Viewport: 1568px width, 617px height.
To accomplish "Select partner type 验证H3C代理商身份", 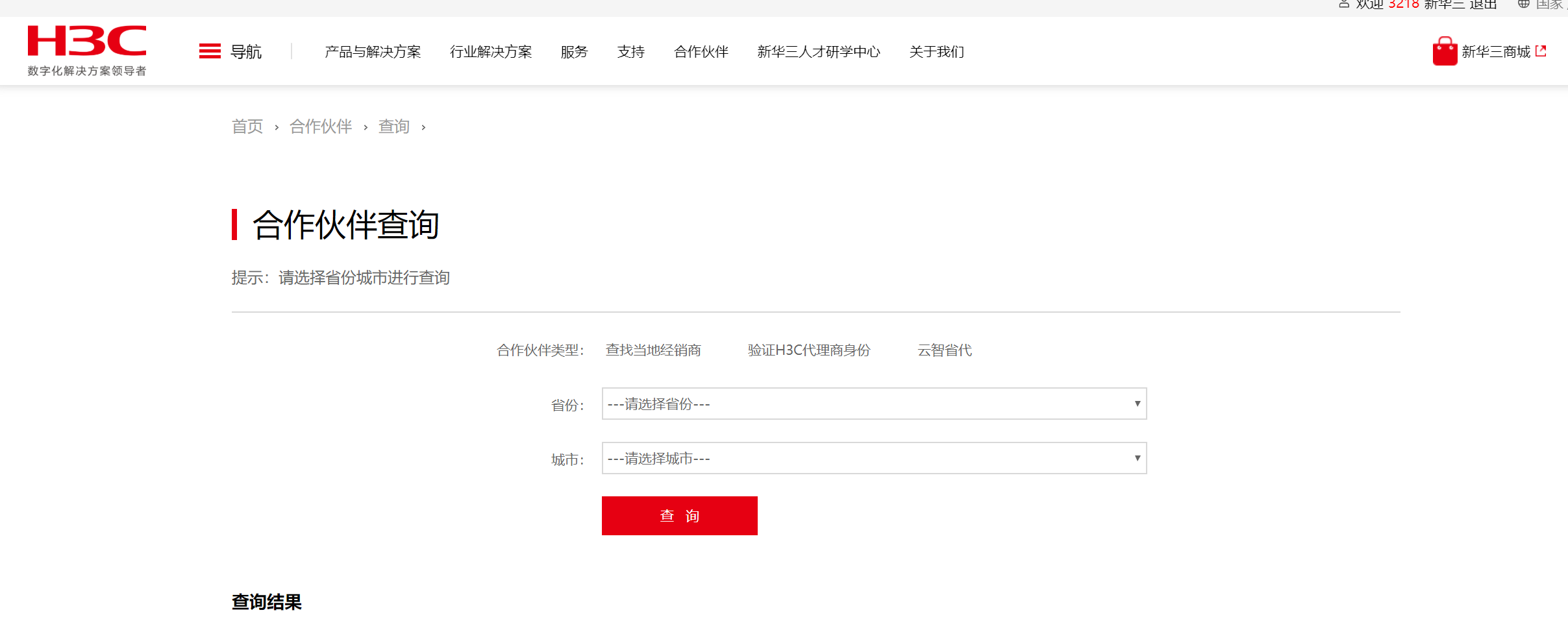I will pyautogui.click(x=809, y=350).
